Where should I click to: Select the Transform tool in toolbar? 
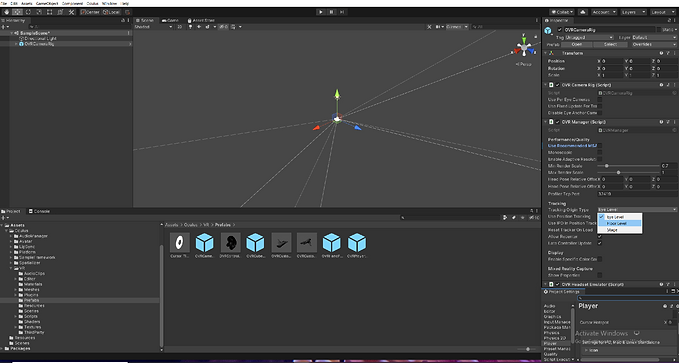(60, 12)
